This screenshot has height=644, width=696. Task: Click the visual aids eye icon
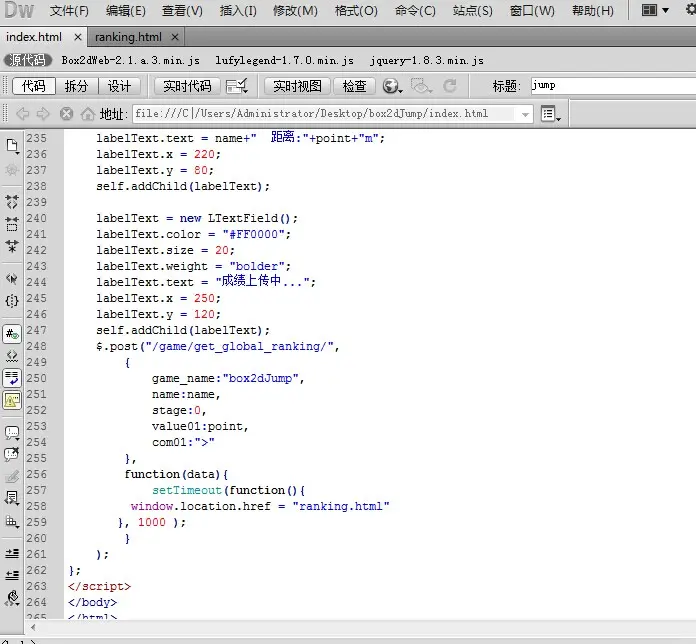click(x=421, y=86)
